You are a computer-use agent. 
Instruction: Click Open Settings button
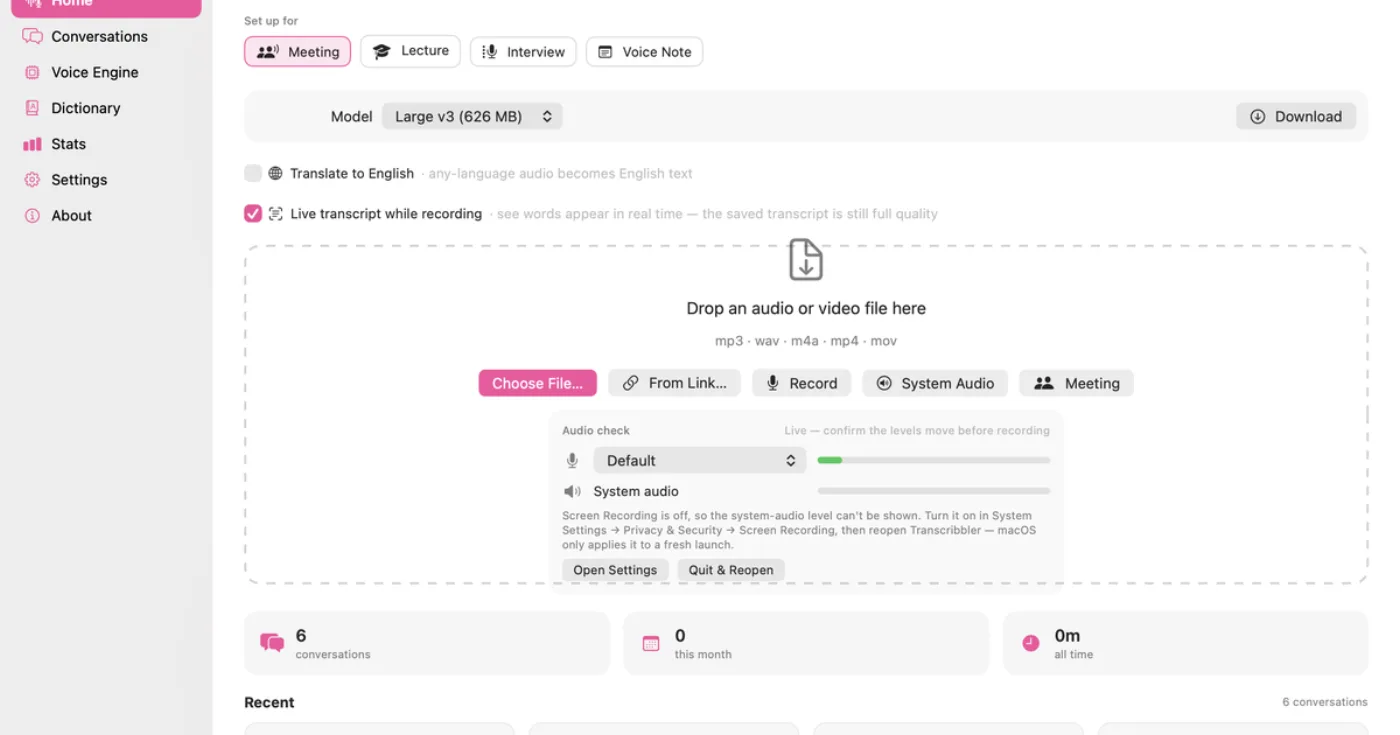click(x=615, y=570)
